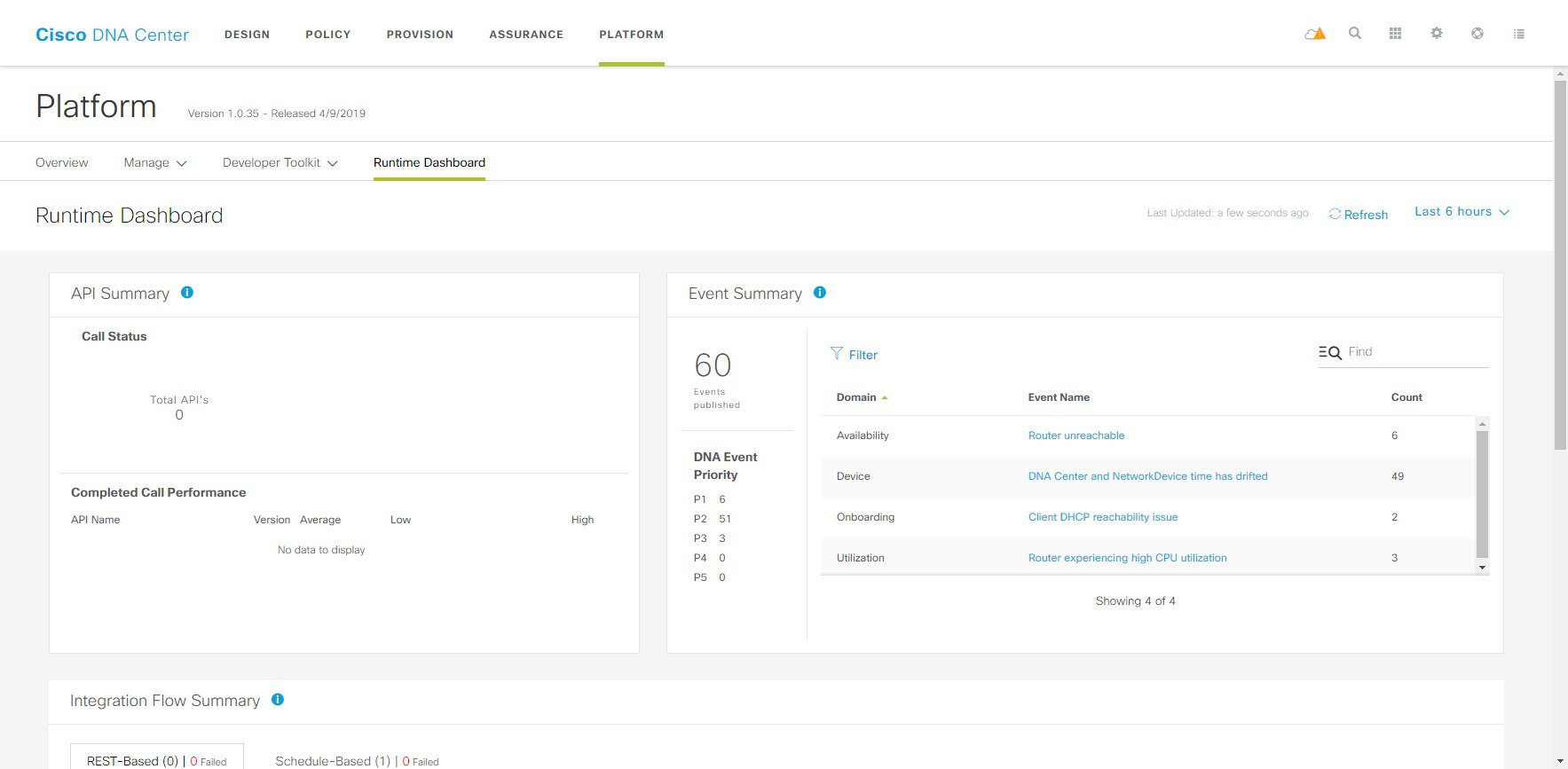The image size is (1568, 769).
Task: Open the Last 6 hours time range dropdown
Action: pyautogui.click(x=1462, y=212)
